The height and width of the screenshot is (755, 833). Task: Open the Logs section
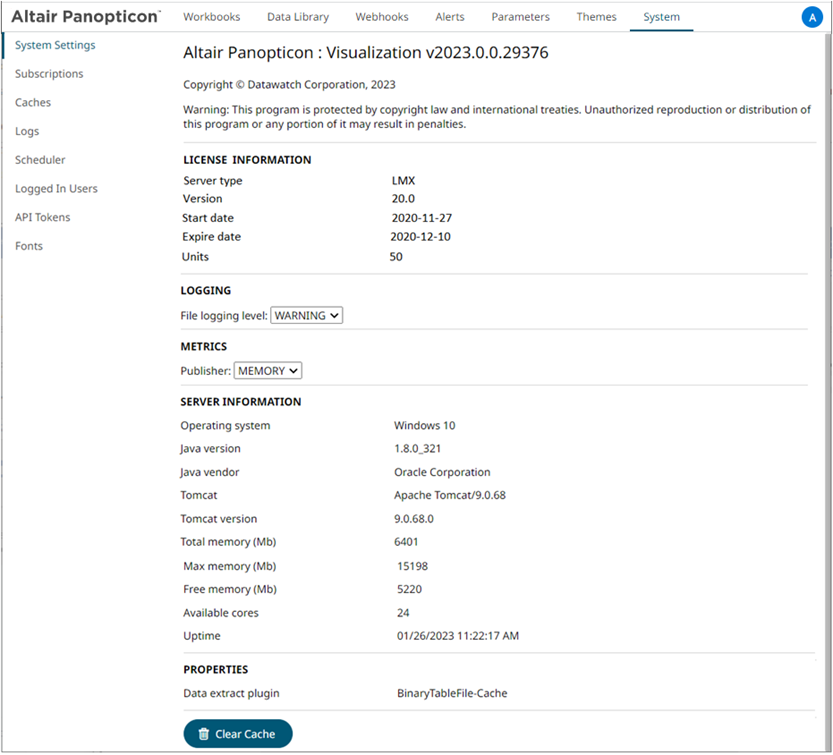coord(26,131)
